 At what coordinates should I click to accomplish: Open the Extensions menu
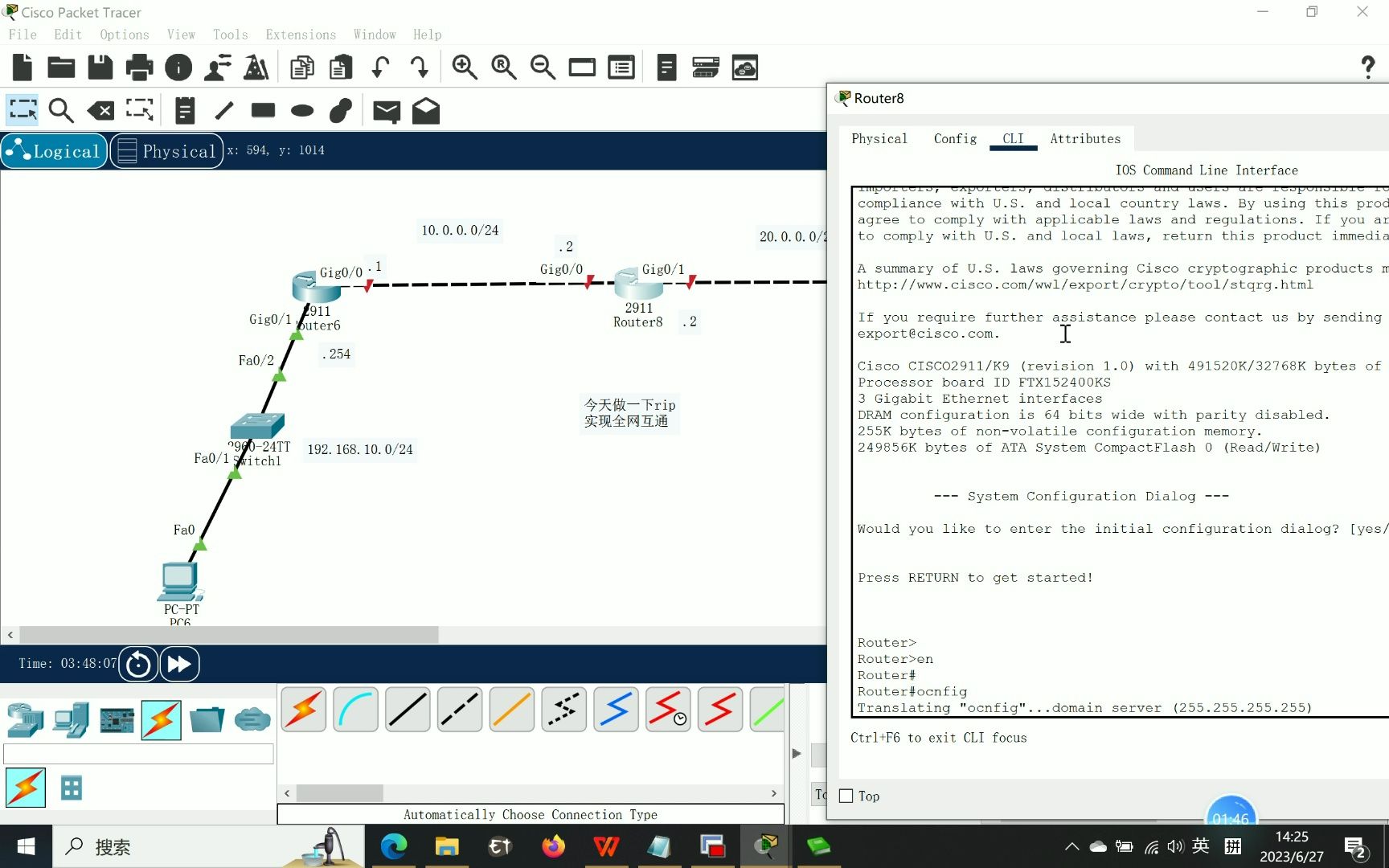[x=301, y=35]
